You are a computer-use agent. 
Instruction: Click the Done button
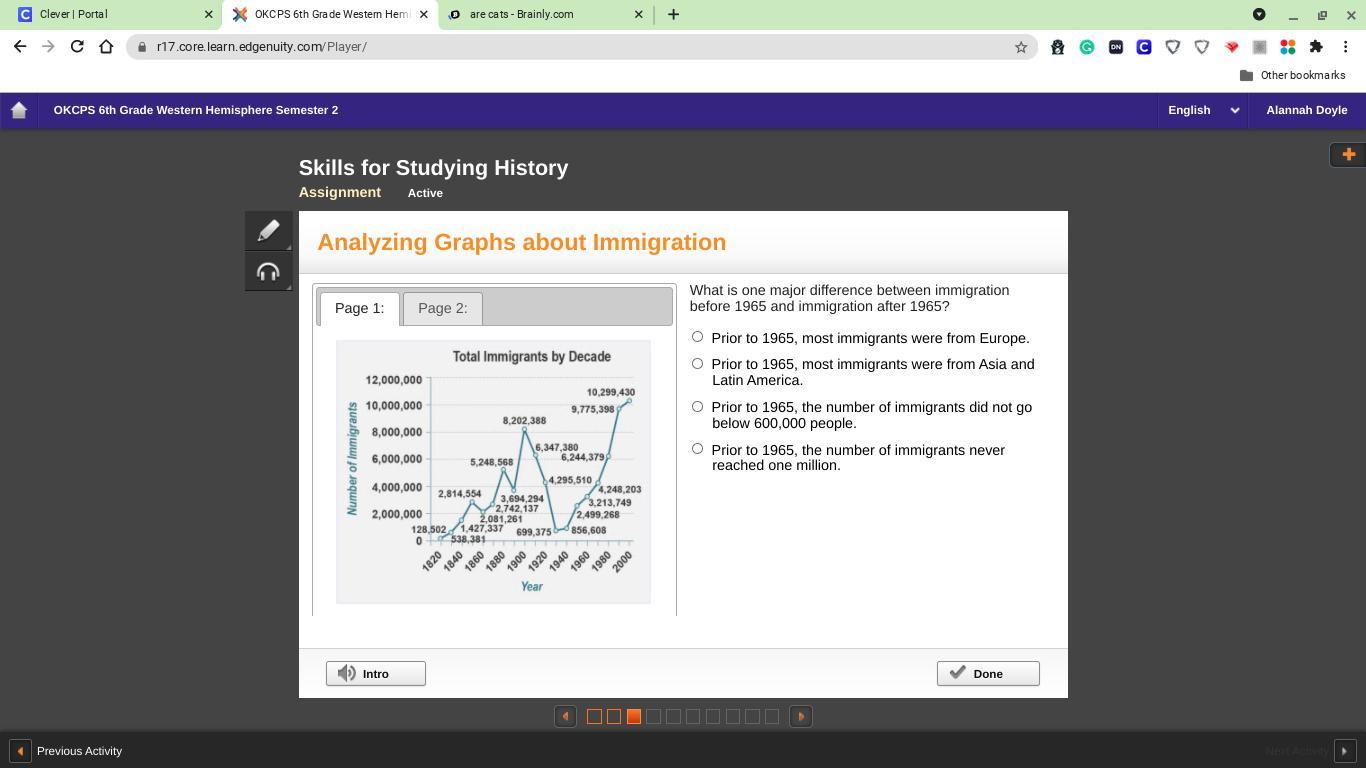tap(988, 673)
